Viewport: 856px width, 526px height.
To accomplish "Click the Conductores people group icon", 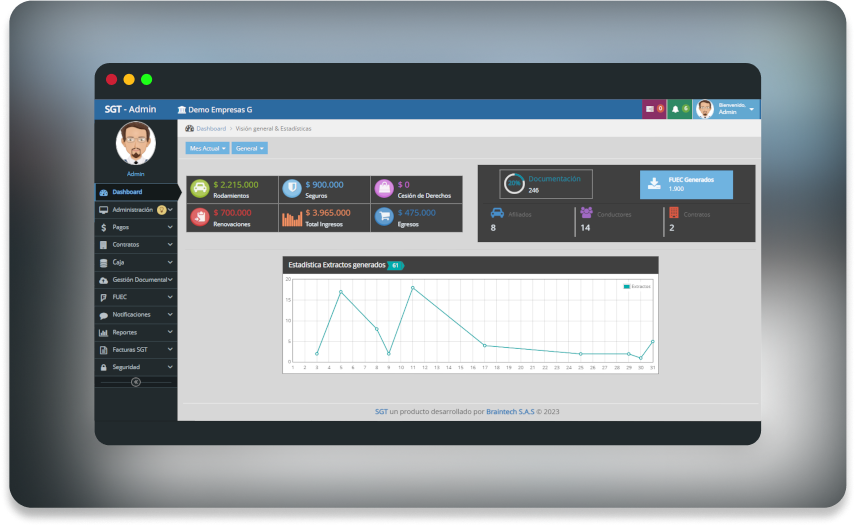I will tap(587, 213).
